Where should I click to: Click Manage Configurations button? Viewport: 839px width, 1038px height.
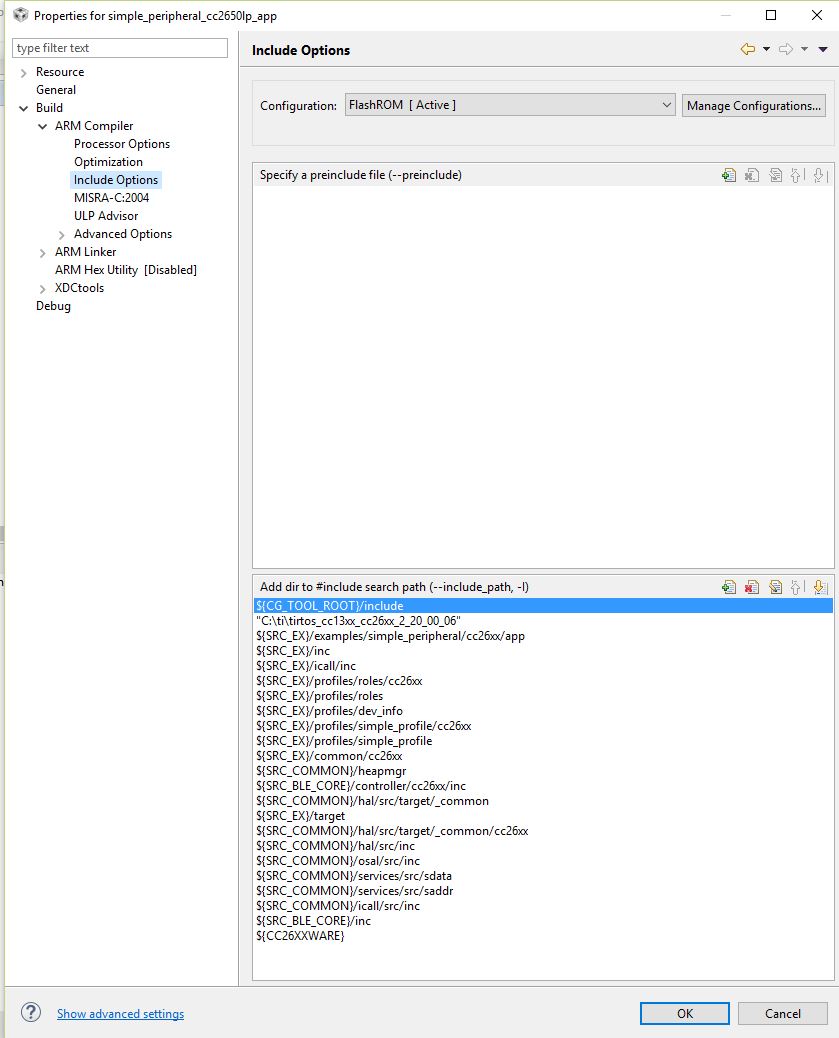pyautogui.click(x=754, y=105)
